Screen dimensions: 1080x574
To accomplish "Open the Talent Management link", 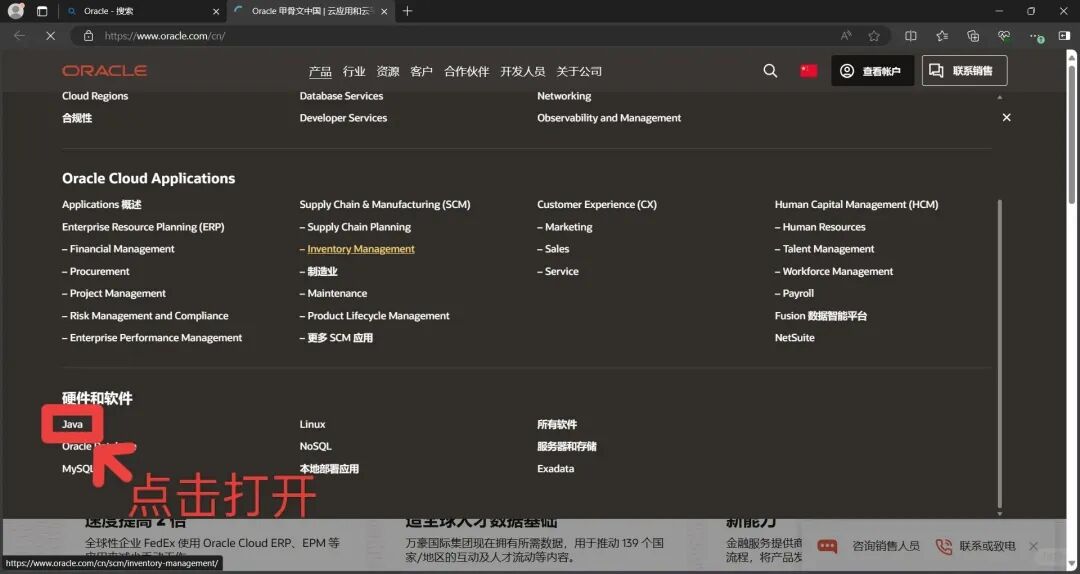I will [829, 249].
